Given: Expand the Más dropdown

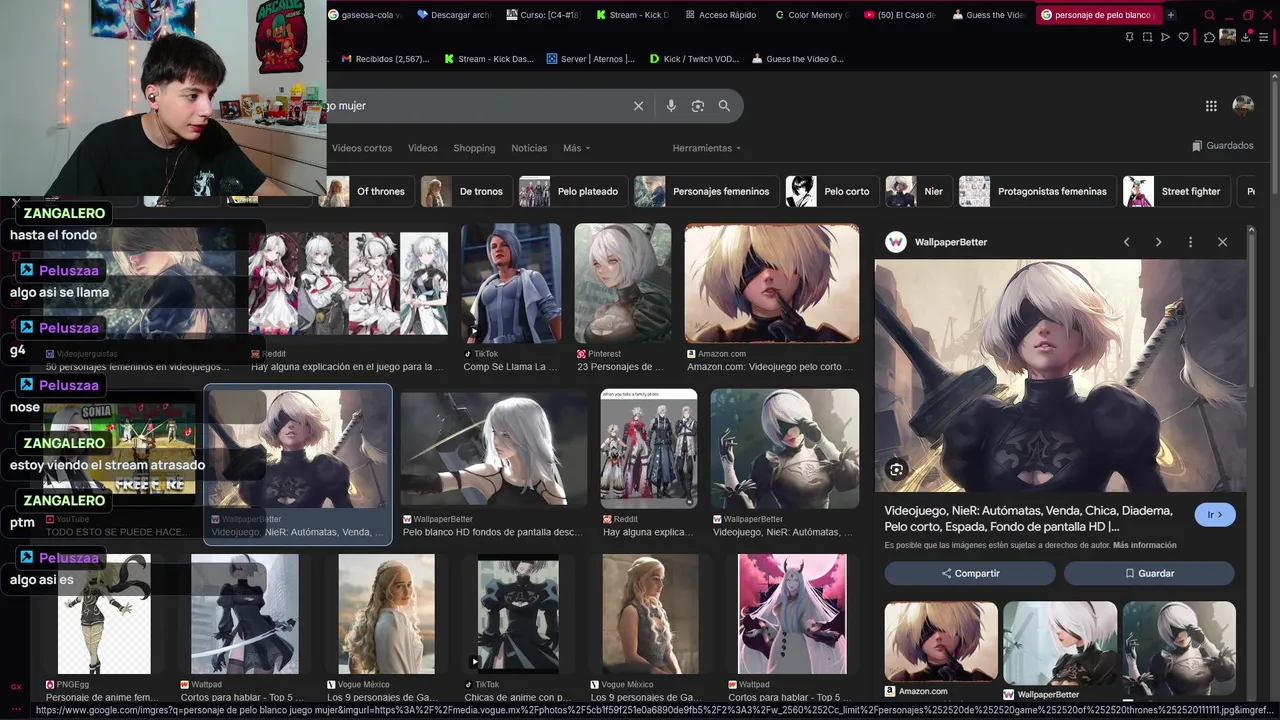Looking at the screenshot, I should (x=577, y=148).
